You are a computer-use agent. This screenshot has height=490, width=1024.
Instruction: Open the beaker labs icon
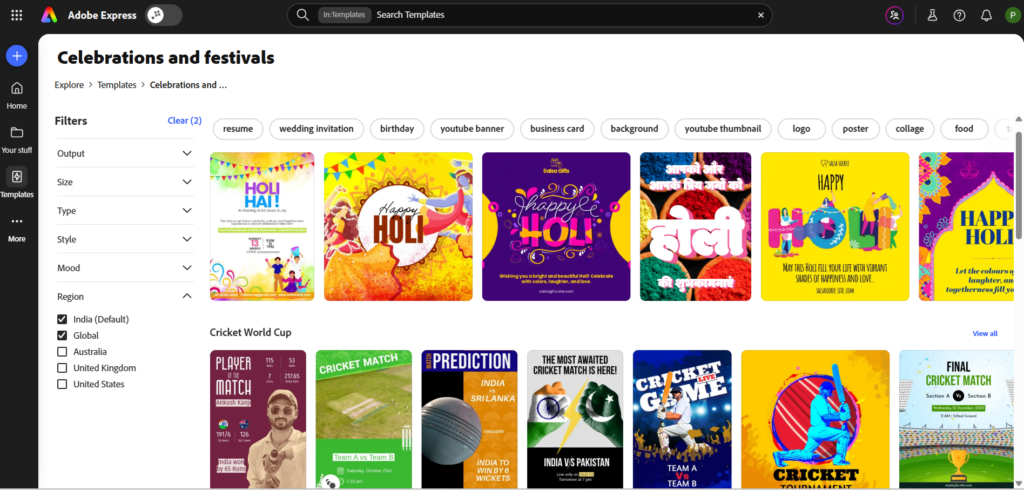(x=932, y=15)
